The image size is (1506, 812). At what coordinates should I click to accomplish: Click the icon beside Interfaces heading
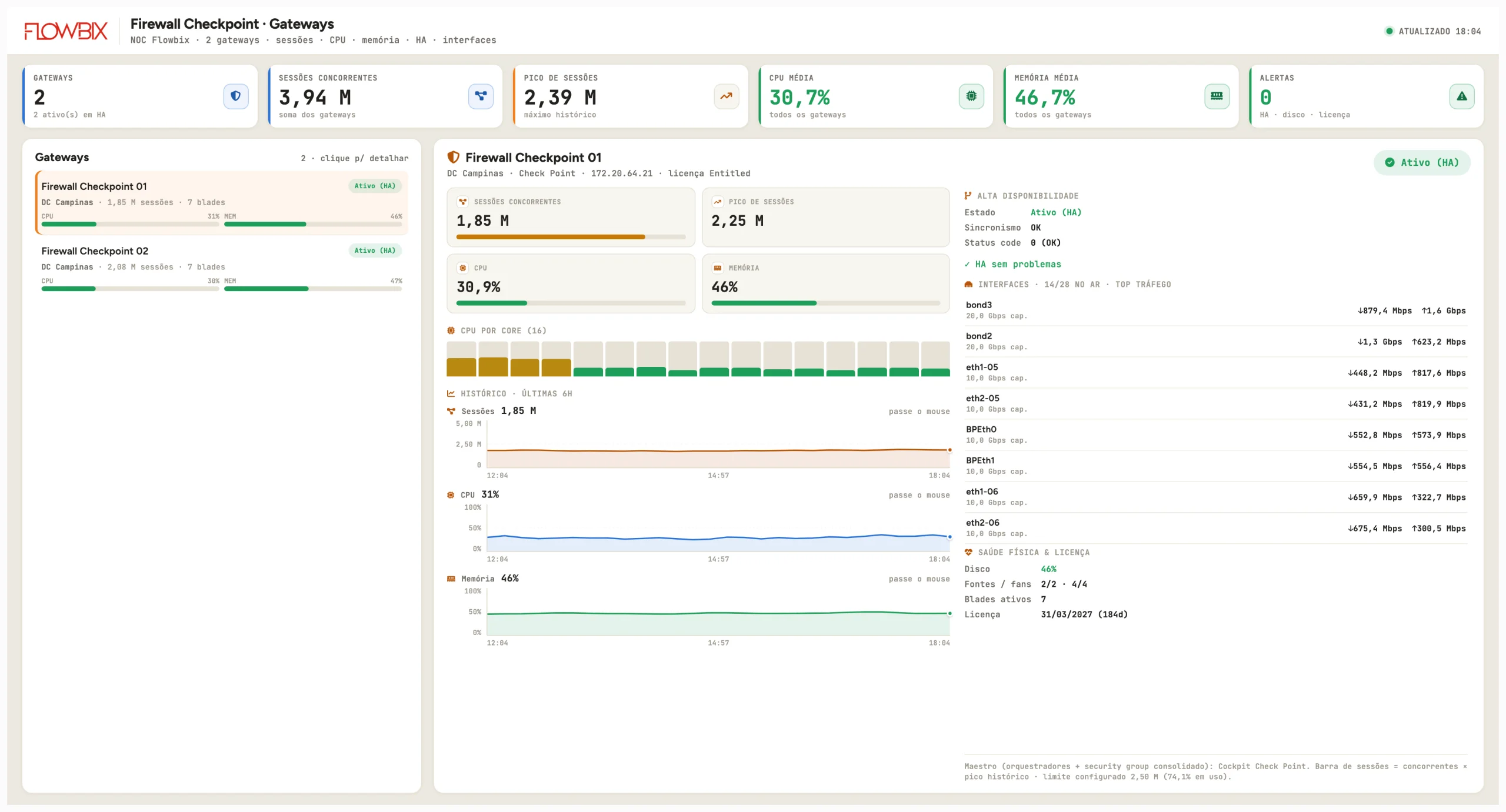tap(968, 285)
